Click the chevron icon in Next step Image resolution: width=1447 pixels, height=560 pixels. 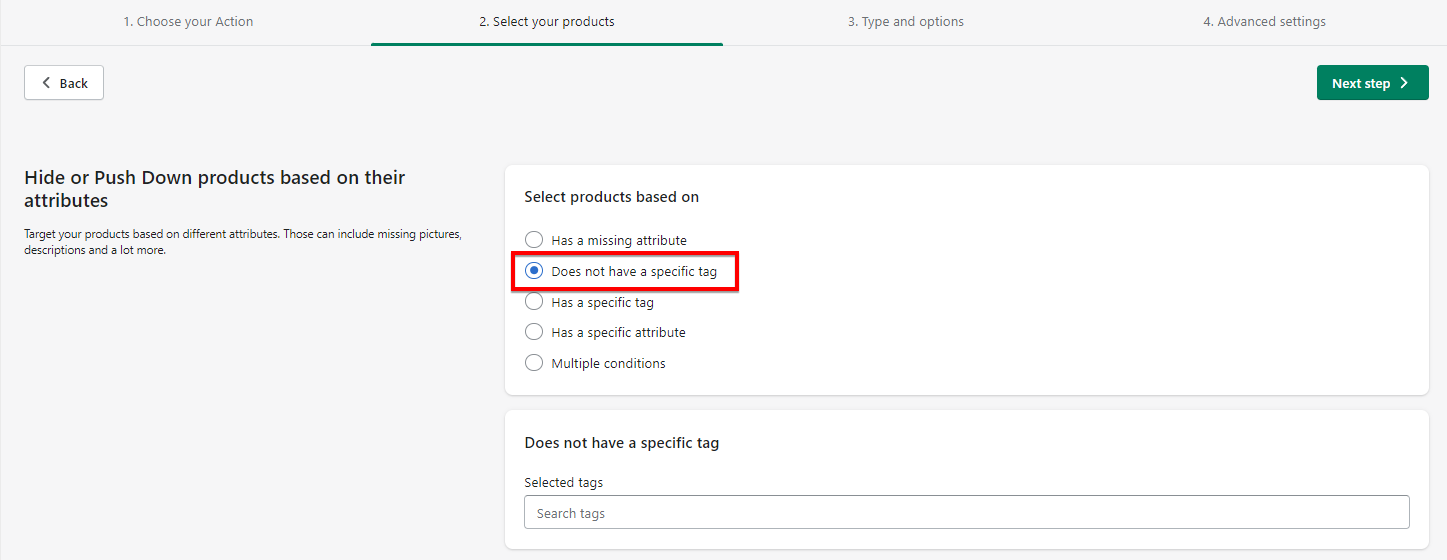coord(1404,83)
